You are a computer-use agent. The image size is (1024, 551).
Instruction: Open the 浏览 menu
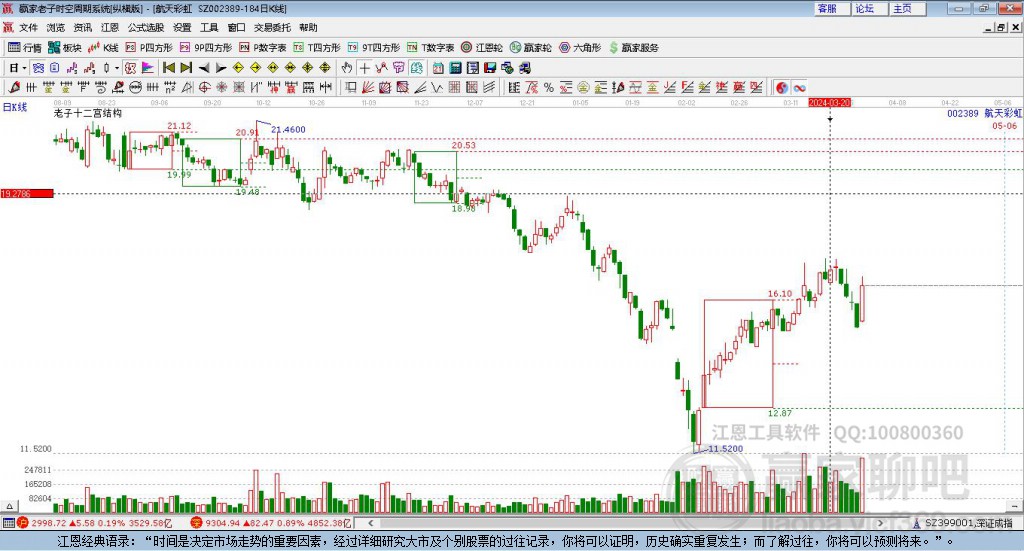pyautogui.click(x=56, y=27)
